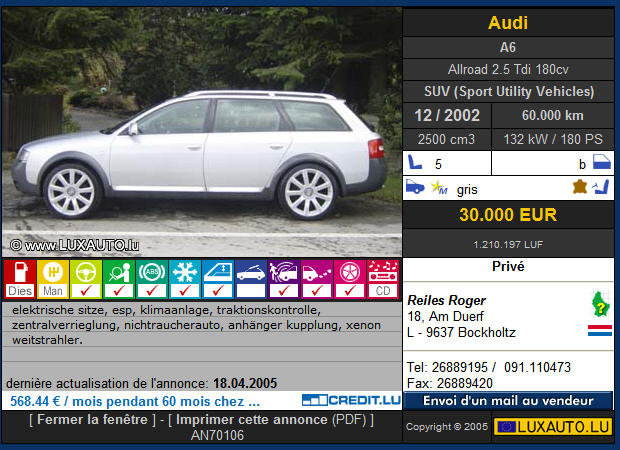Click the air conditioning snowflake icon
The image size is (620, 450).
[x=185, y=272]
